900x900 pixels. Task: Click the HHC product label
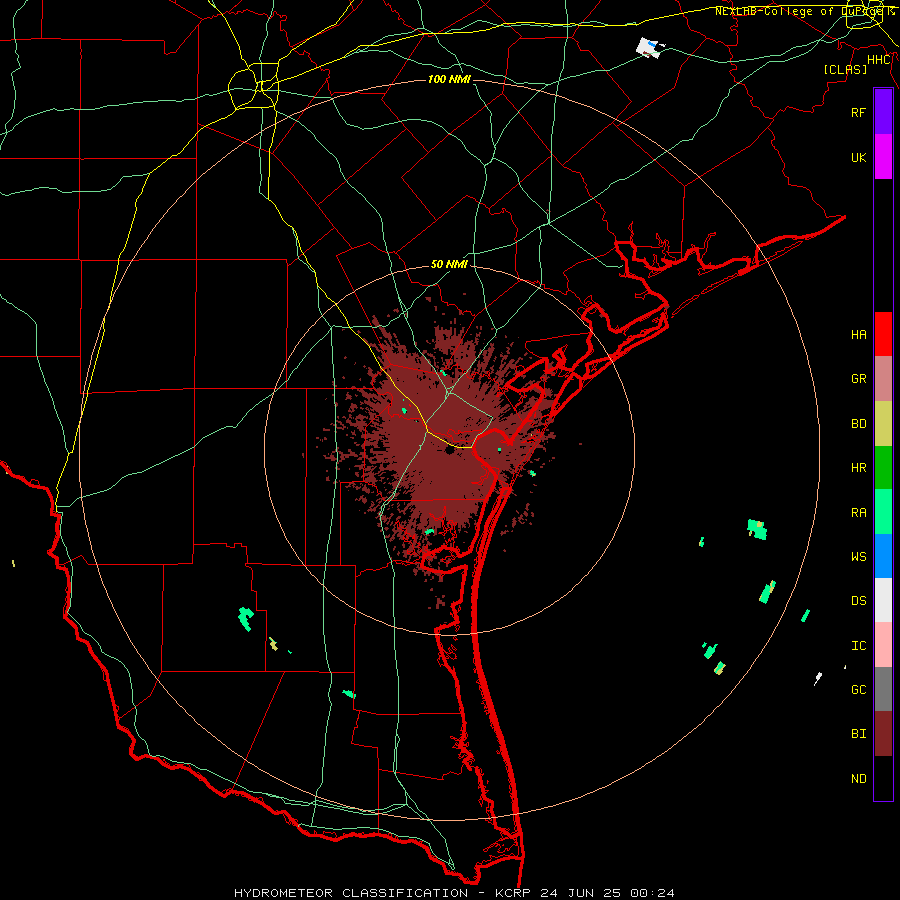[879, 60]
